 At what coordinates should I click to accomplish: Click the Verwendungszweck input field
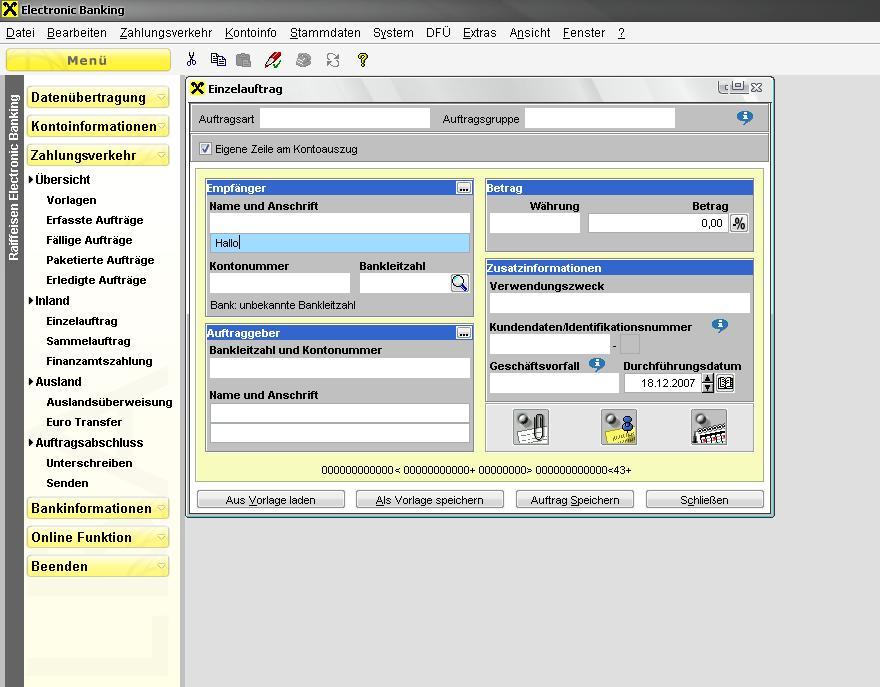click(x=619, y=303)
